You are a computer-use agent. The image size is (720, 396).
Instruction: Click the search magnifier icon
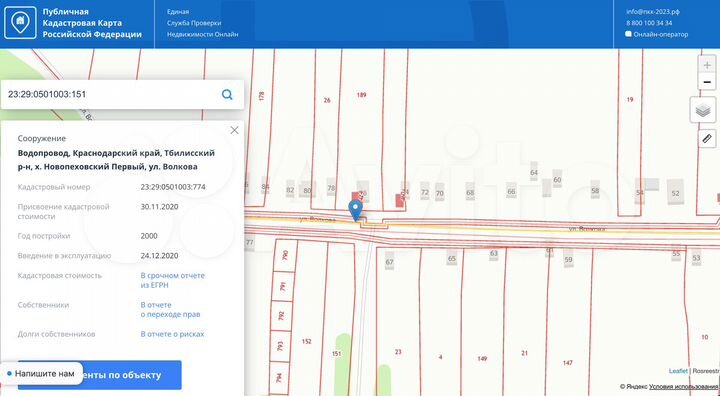tap(227, 95)
